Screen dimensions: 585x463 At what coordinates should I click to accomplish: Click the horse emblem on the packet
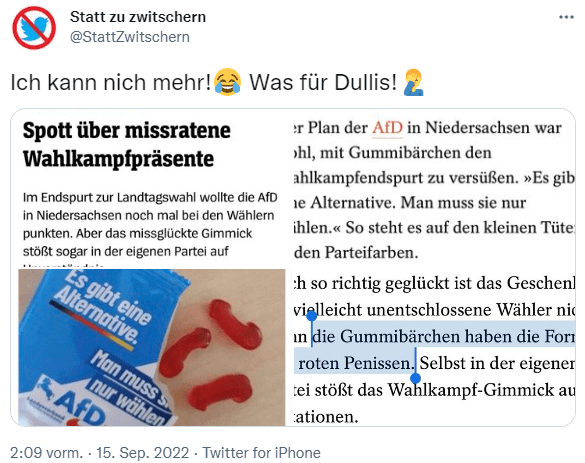pos(46,388)
